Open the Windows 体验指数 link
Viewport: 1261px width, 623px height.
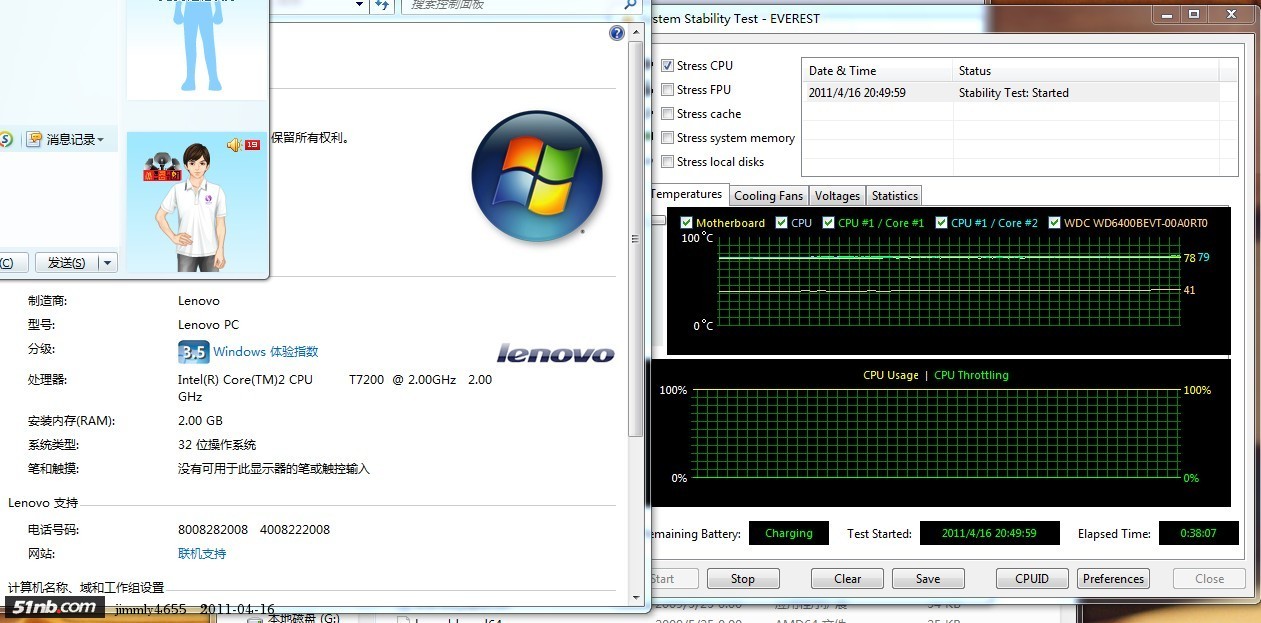coord(266,352)
